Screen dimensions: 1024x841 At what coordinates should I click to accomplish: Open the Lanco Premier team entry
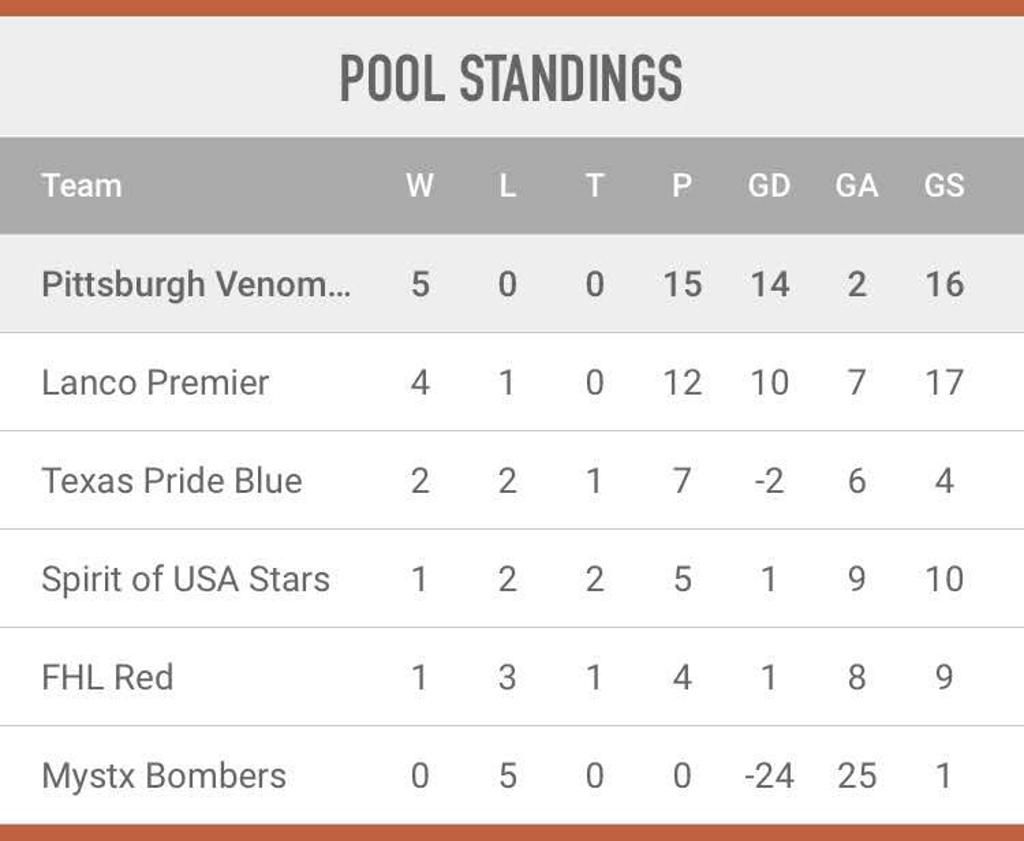(155, 383)
